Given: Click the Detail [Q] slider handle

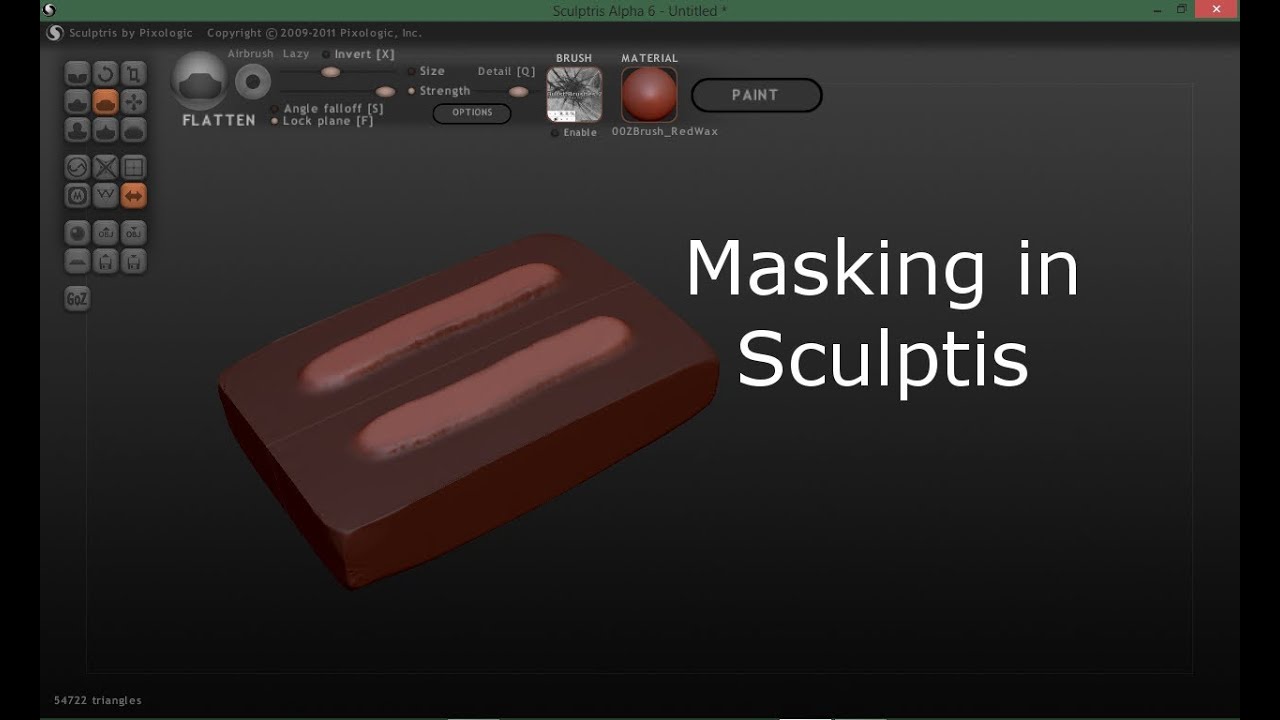Looking at the screenshot, I should [518, 92].
